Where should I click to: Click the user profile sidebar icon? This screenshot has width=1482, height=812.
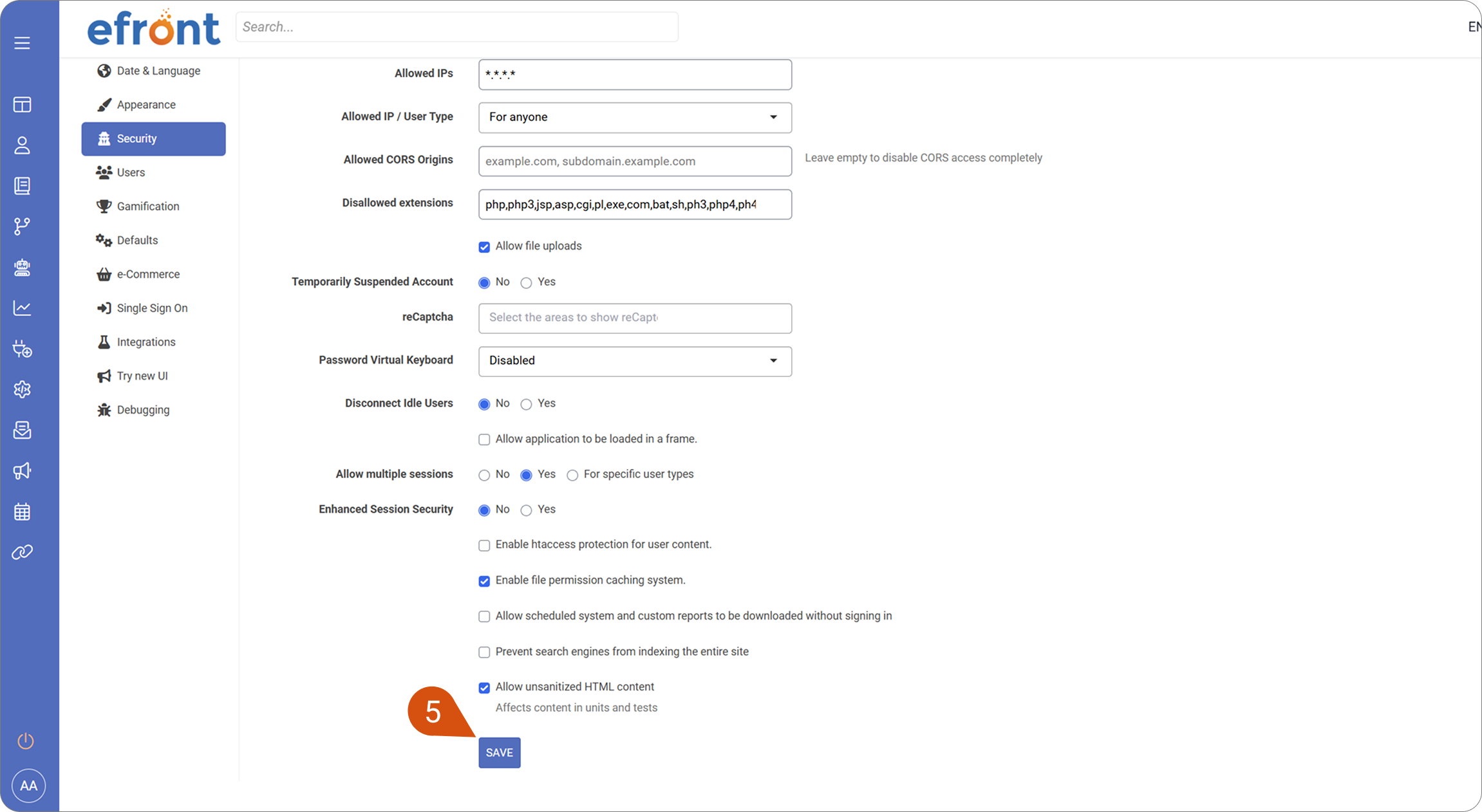[22, 145]
